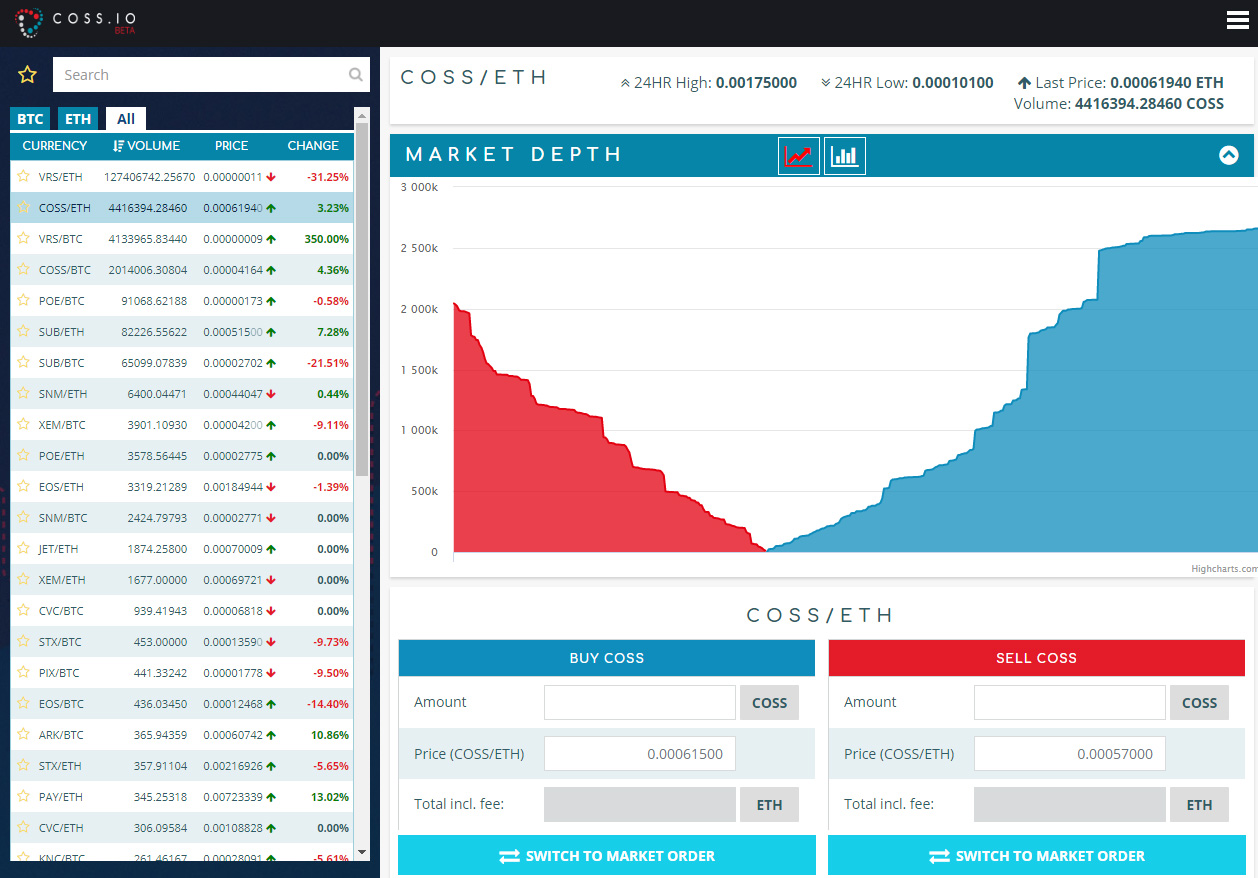Viewport: 1258px width, 878px height.
Task: Click the BUY COSS panel header
Action: coord(607,658)
